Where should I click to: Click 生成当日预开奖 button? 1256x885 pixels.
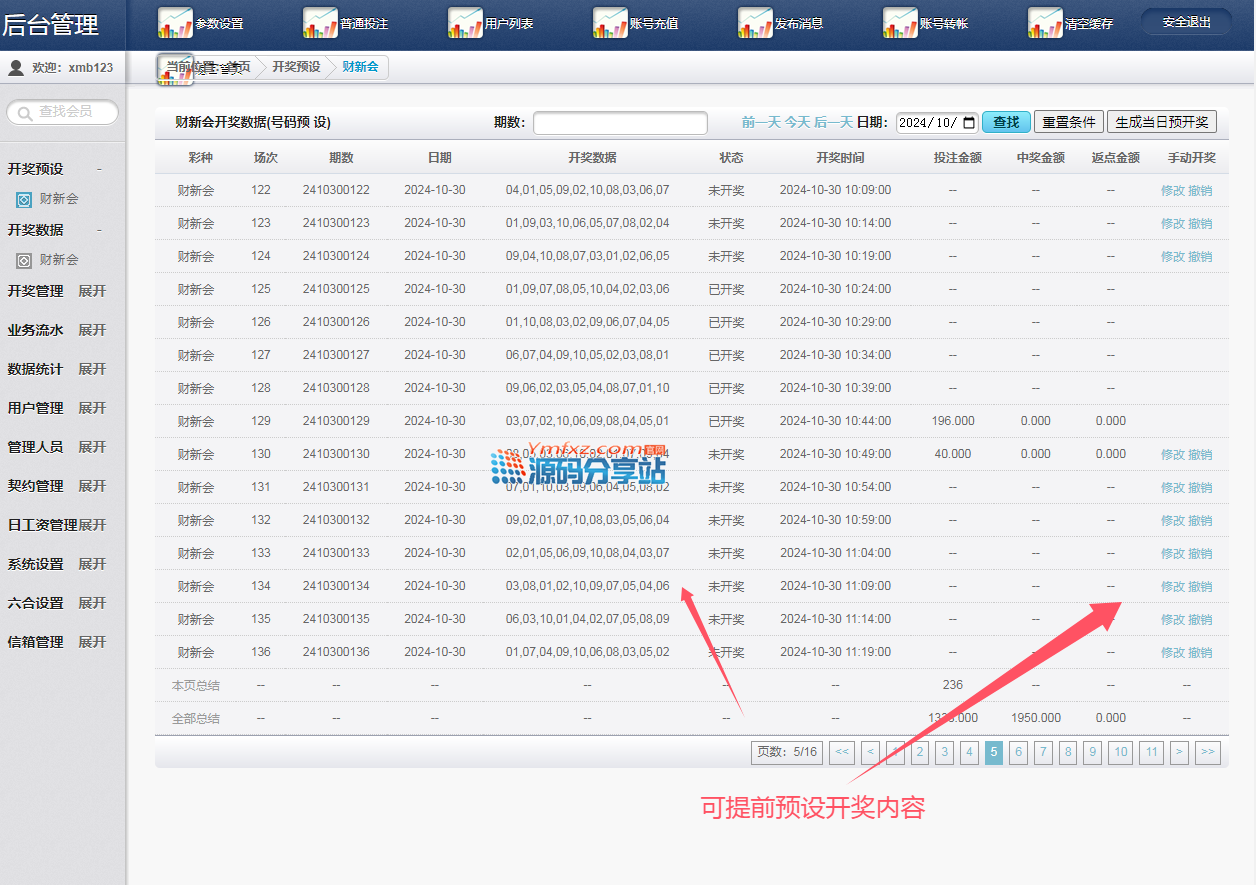tap(1161, 122)
